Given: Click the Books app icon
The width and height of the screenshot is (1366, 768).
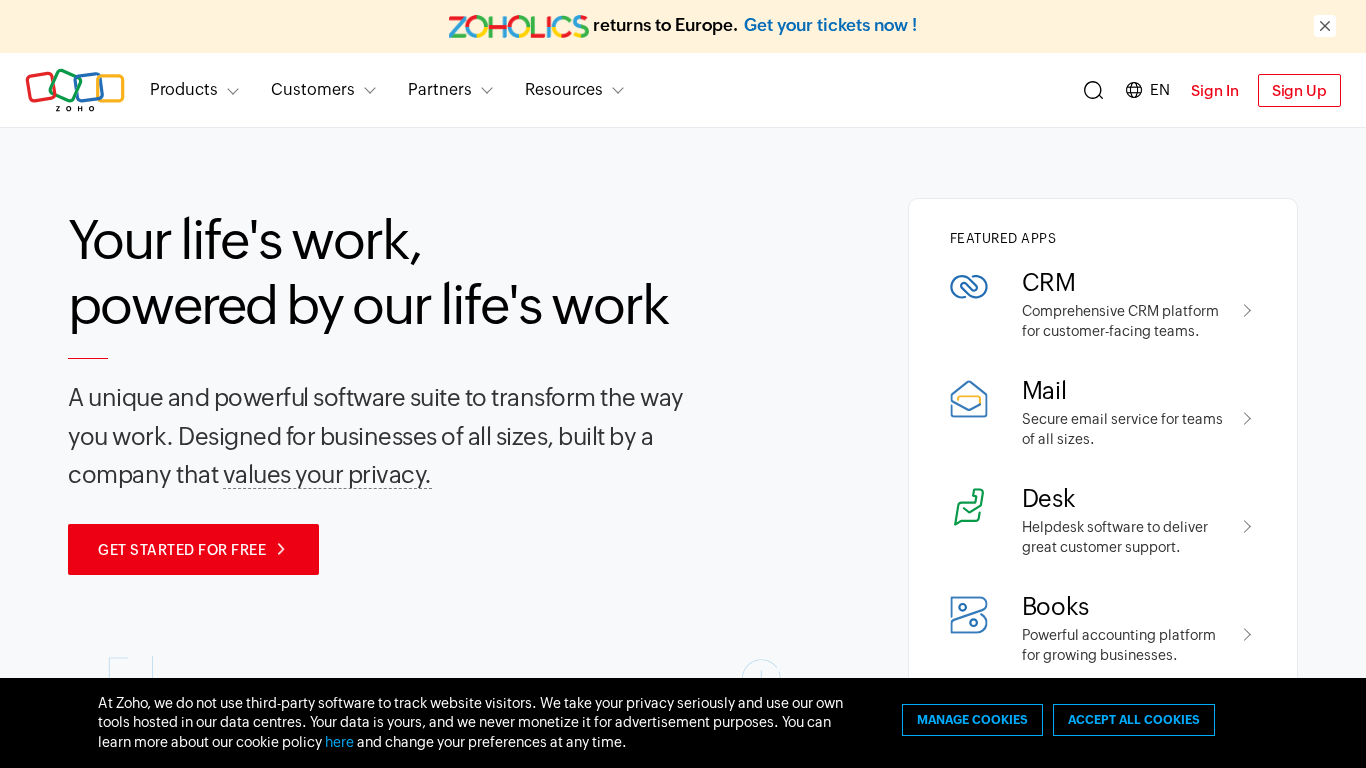Looking at the screenshot, I should pyautogui.click(x=968, y=615).
